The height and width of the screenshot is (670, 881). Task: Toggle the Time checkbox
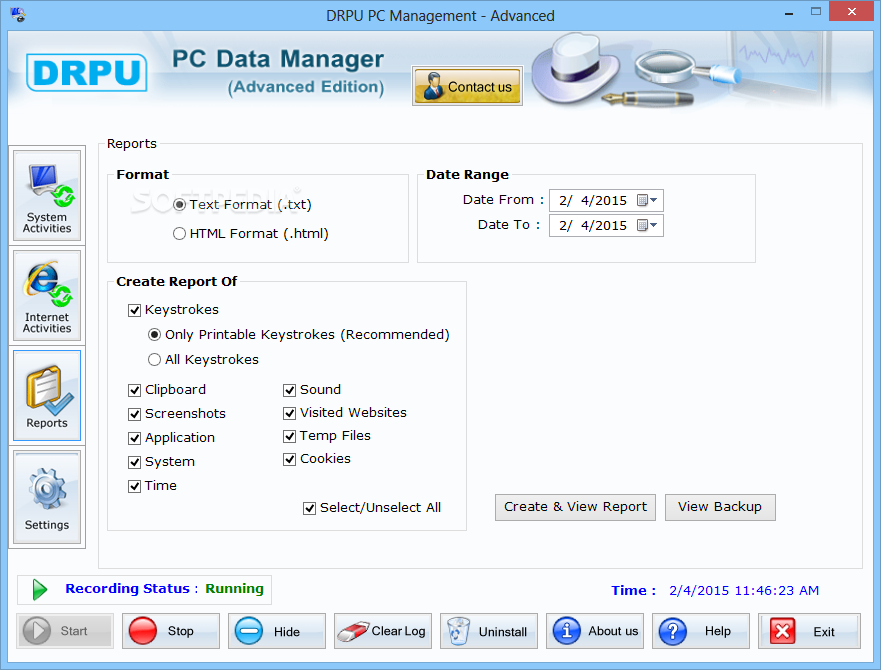(134, 486)
